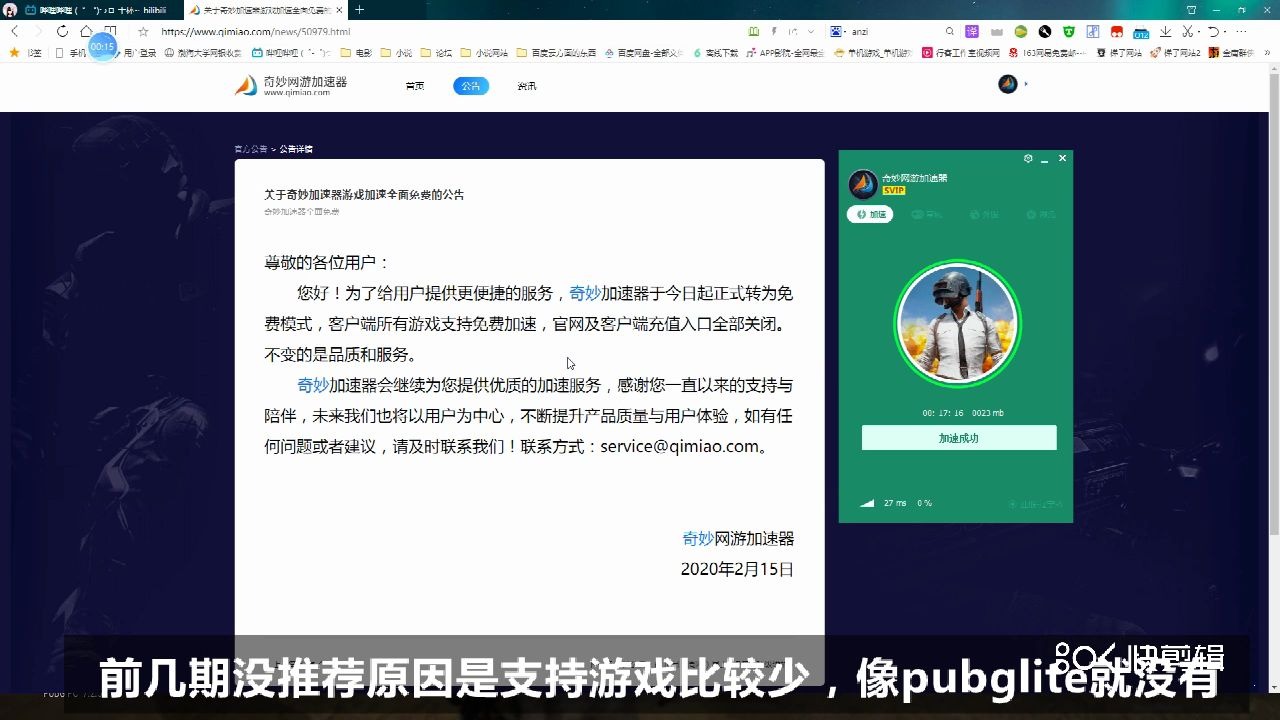The image size is (1280, 720).
Task: Click the SVIP badge in accelerator client
Action: coord(893,191)
